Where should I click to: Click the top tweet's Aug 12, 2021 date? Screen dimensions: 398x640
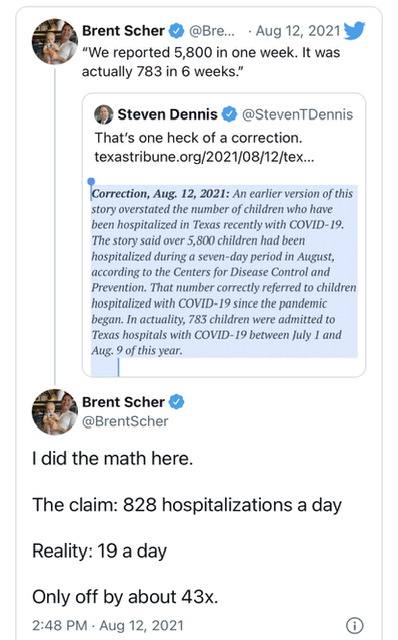click(298, 31)
